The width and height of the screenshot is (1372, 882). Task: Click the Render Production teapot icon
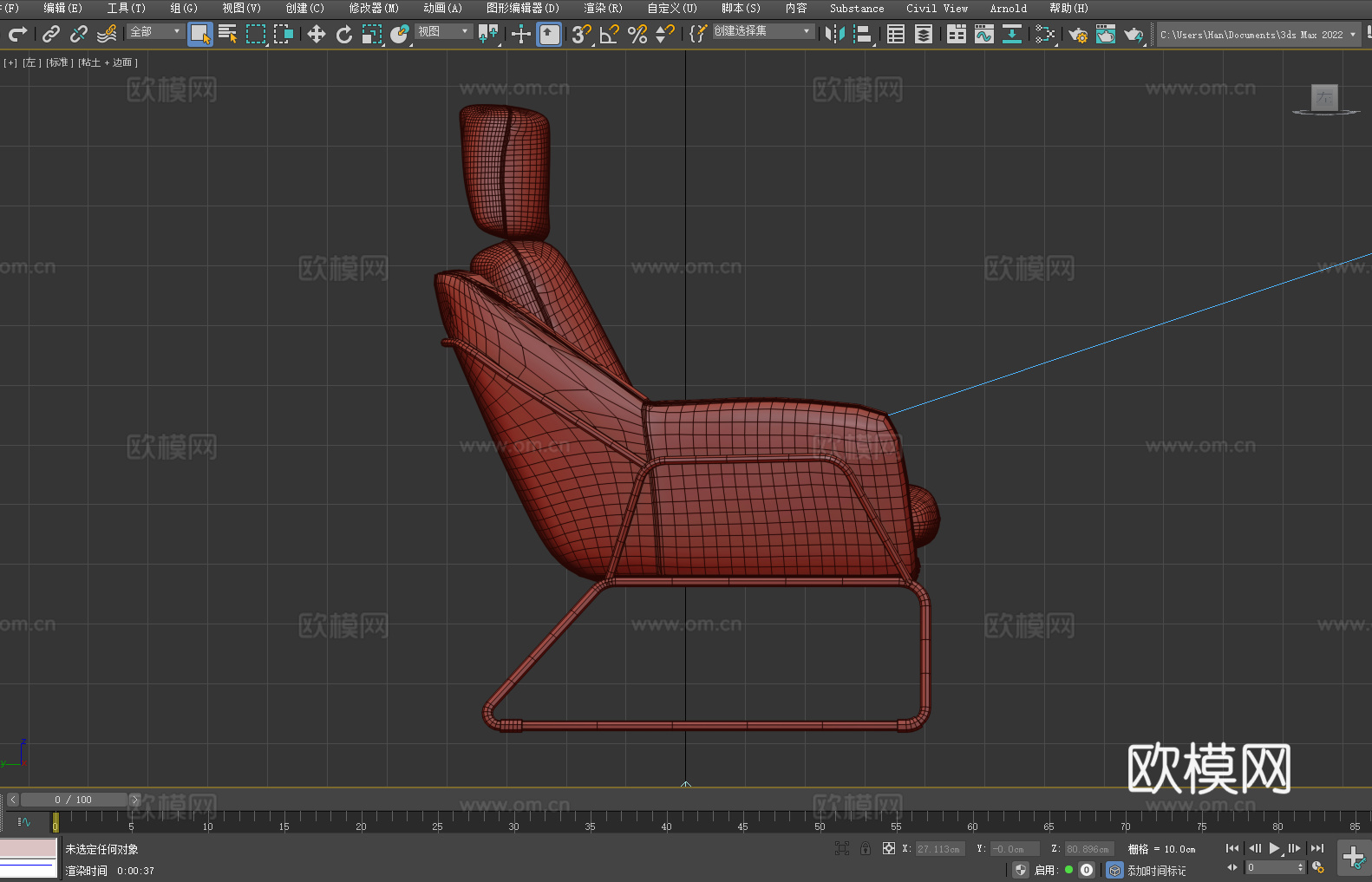click(x=1134, y=34)
